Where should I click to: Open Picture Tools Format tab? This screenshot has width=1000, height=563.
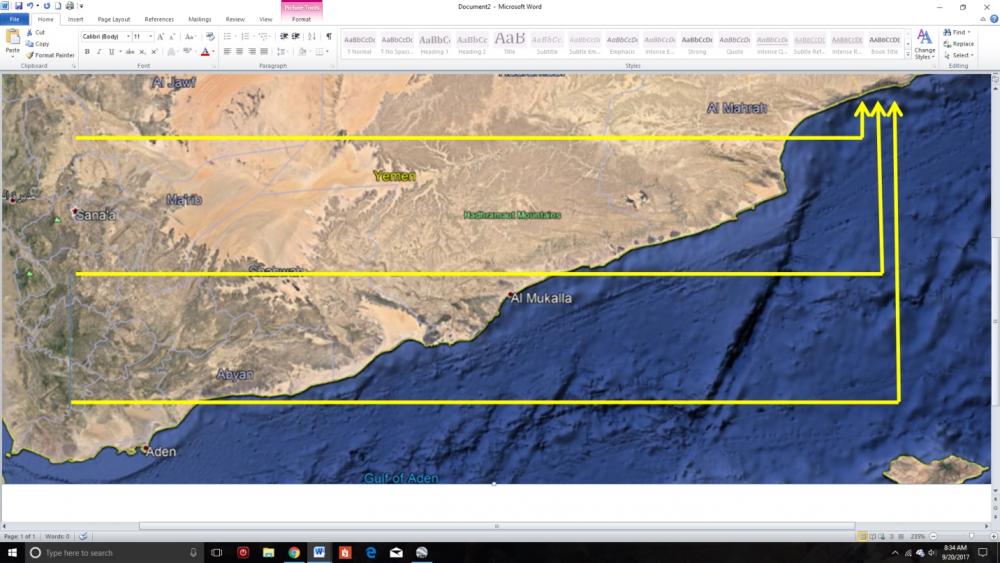pyautogui.click(x=301, y=19)
